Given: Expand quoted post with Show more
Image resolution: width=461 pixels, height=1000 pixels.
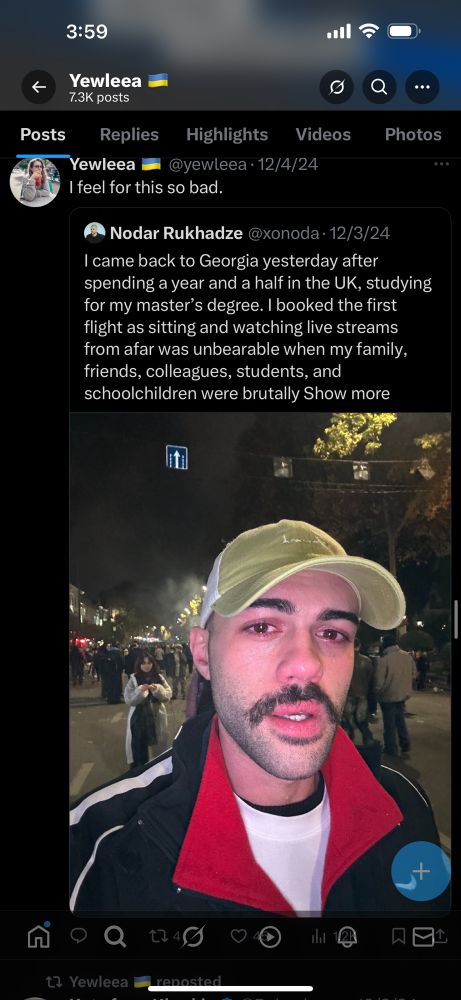Looking at the screenshot, I should point(346,393).
